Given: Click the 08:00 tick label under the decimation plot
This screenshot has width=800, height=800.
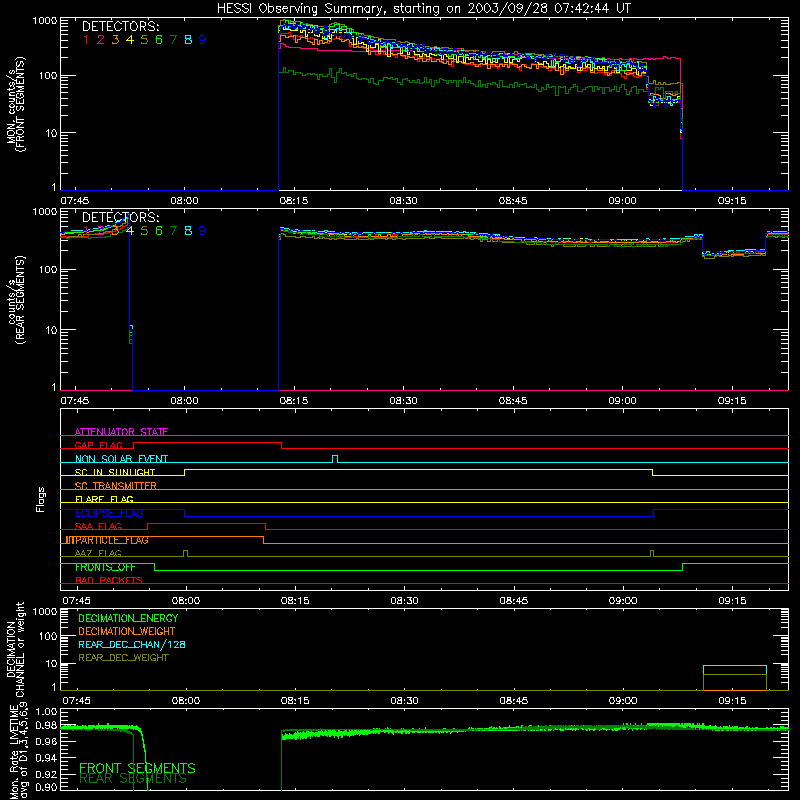Looking at the screenshot, I should [x=186, y=701].
